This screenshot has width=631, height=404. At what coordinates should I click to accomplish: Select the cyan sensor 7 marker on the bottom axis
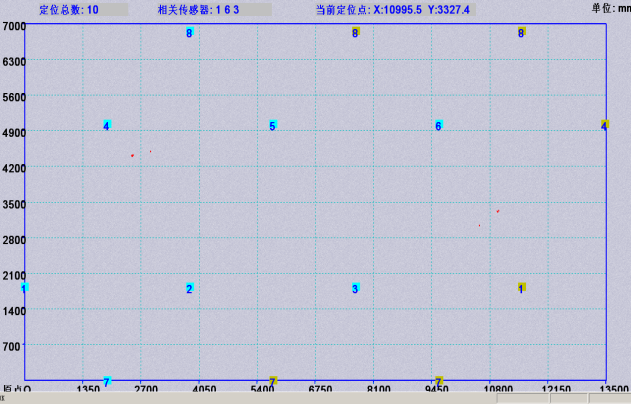coord(107,382)
